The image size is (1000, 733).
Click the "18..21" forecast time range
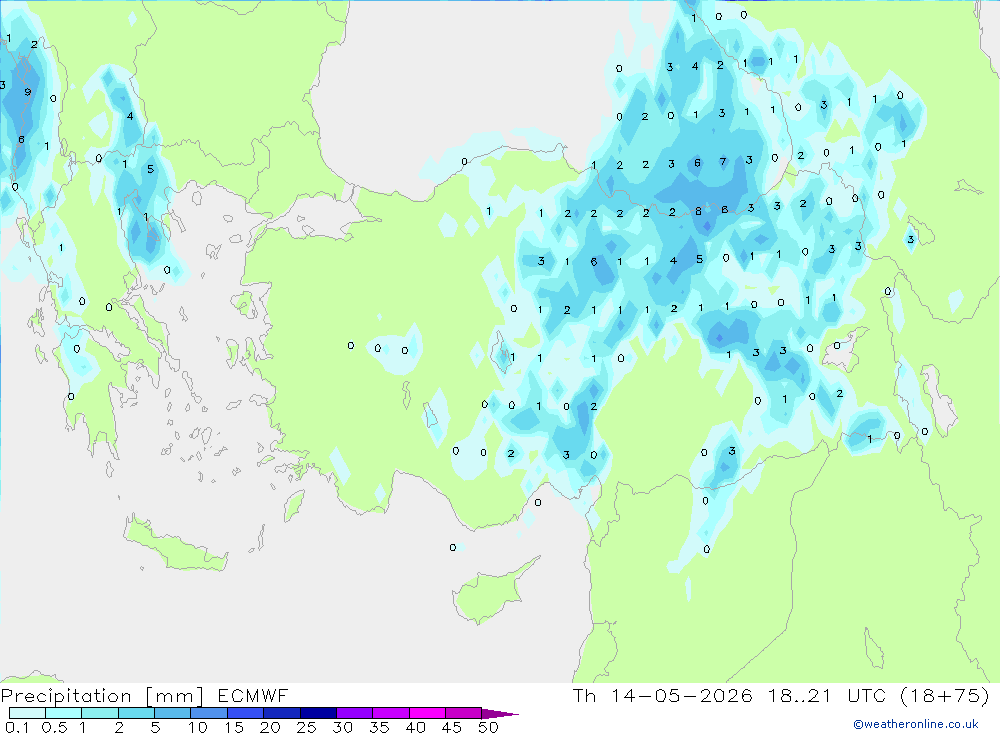coord(800,695)
